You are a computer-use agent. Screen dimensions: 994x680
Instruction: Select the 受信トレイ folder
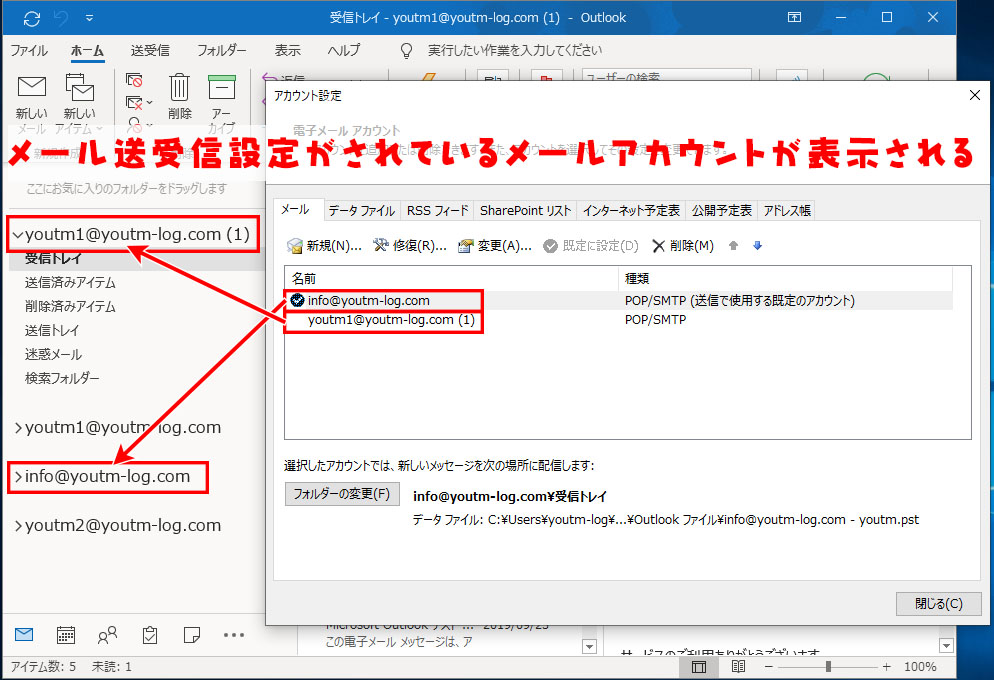click(x=53, y=259)
